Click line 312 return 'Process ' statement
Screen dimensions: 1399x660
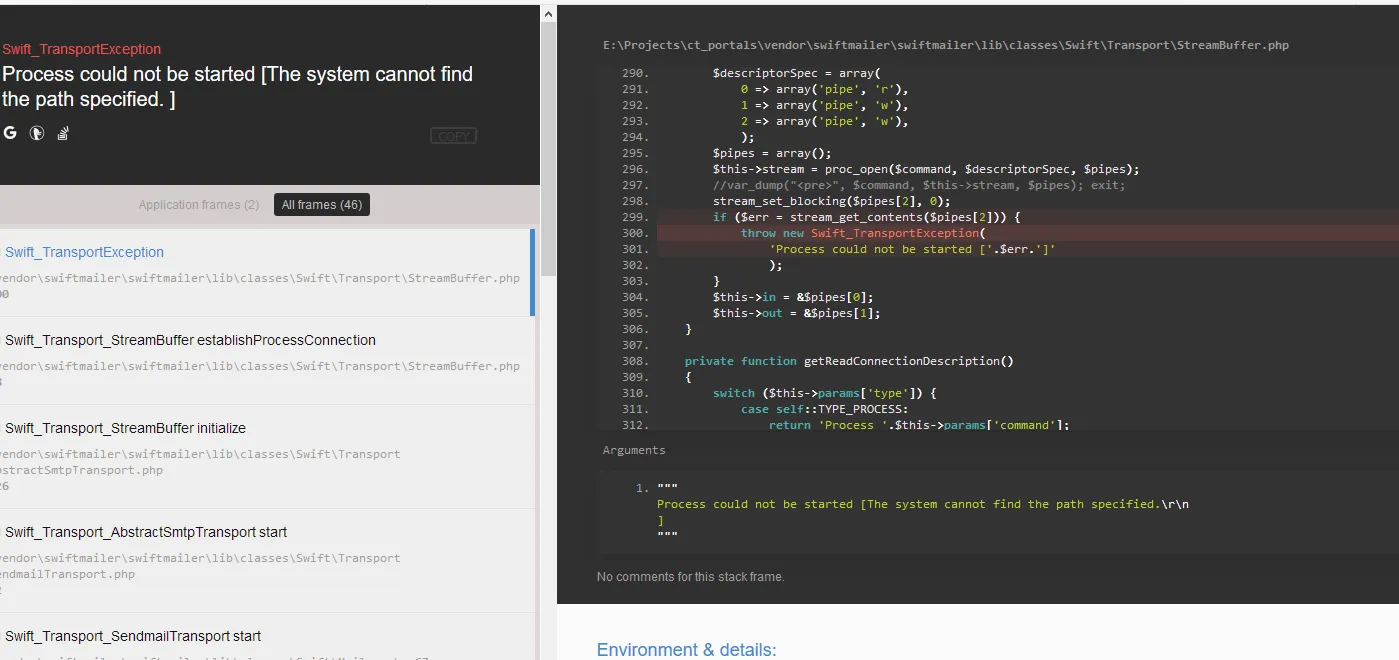point(919,425)
